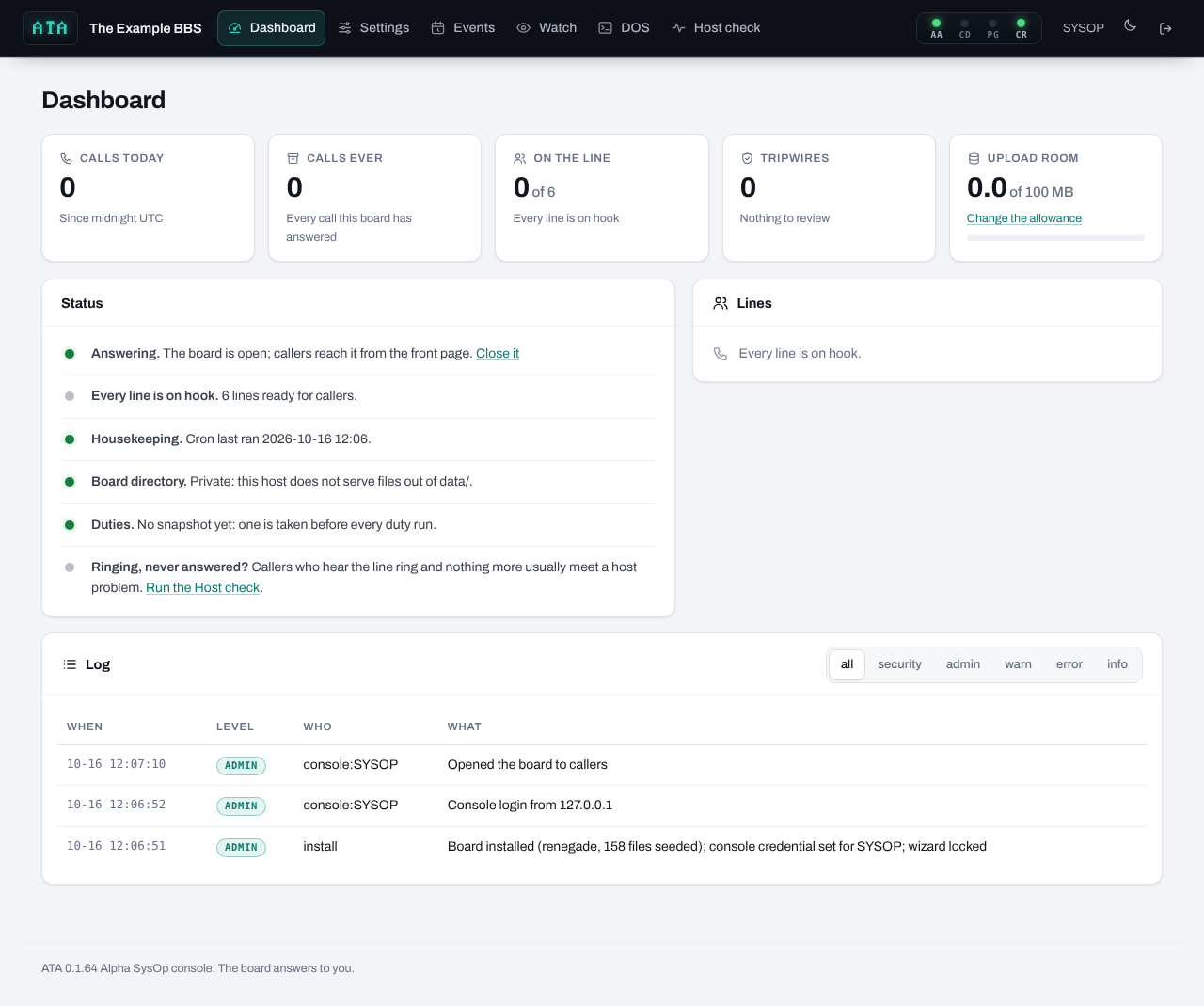The width and height of the screenshot is (1204, 1006).
Task: Click the list icon beside Log heading
Action: (70, 664)
